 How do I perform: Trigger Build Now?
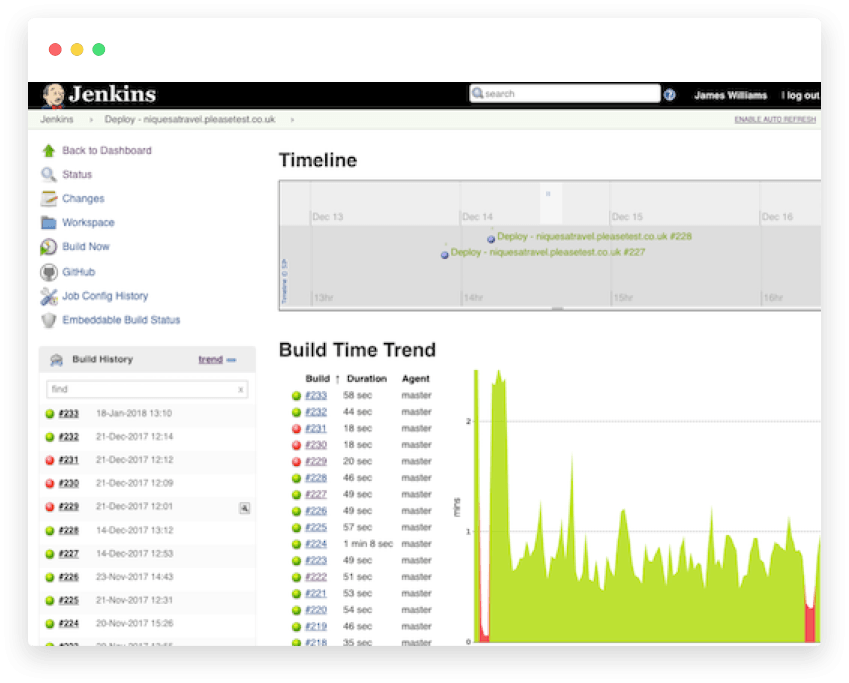[86, 246]
